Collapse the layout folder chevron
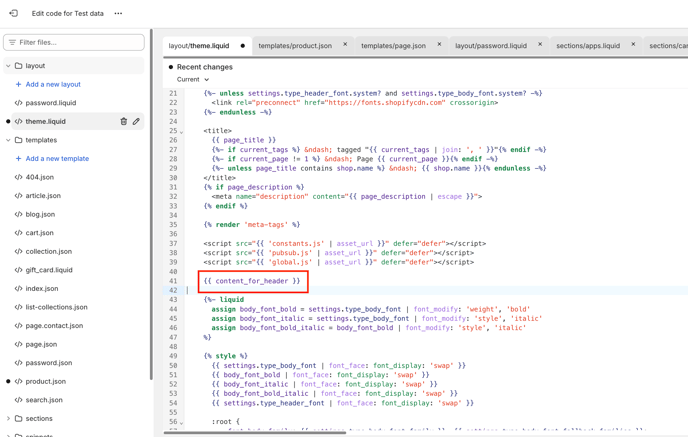688x437 pixels. [8, 66]
